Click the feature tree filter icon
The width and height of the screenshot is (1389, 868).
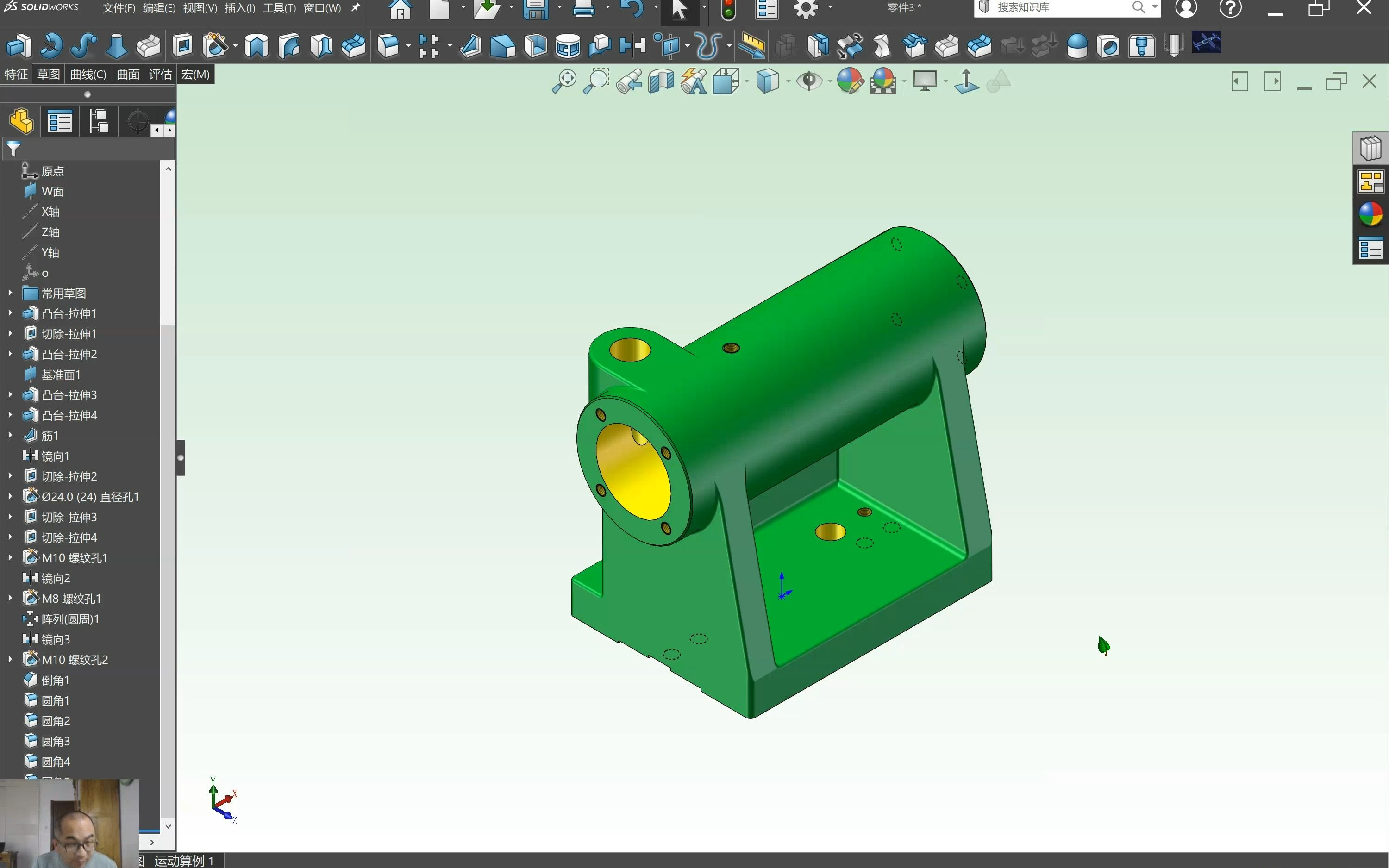13,149
